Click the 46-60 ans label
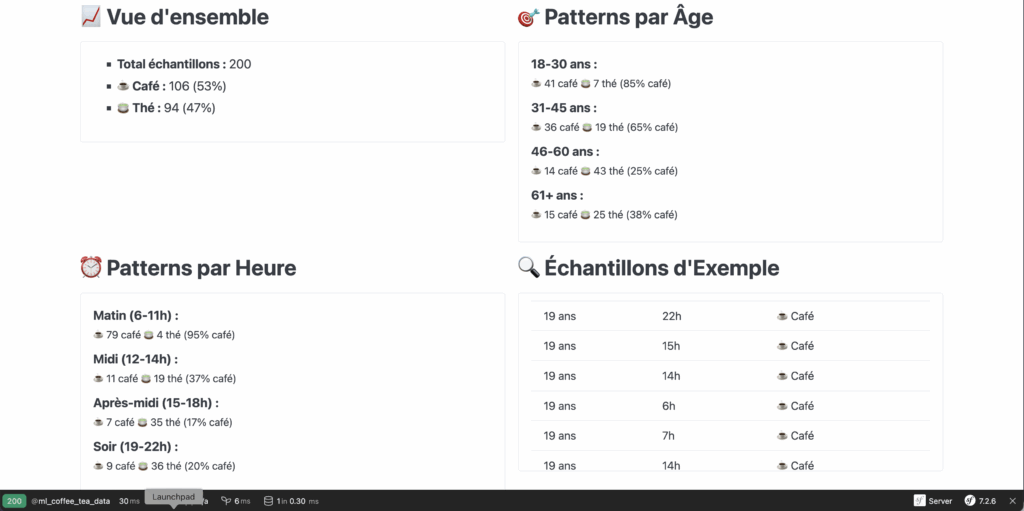 point(565,152)
